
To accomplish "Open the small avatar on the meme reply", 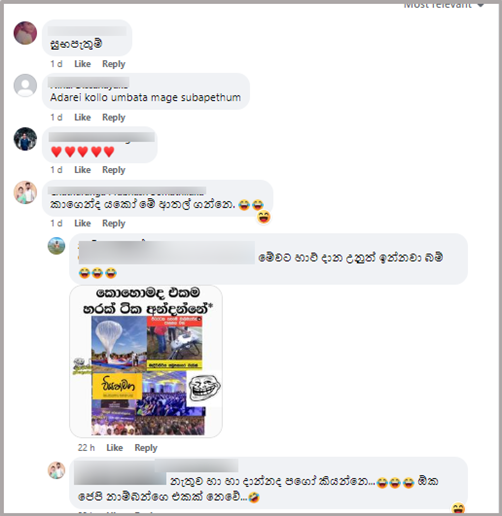I will pyautogui.click(x=56, y=246).
